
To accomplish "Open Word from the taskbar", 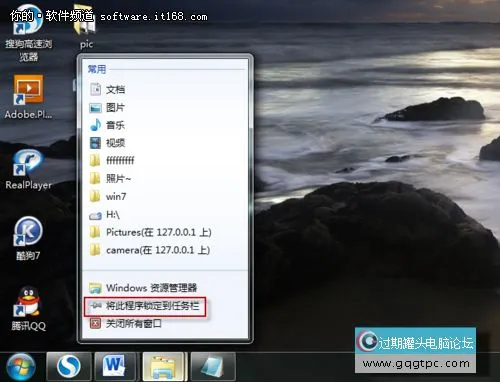I will pyautogui.click(x=114, y=367).
